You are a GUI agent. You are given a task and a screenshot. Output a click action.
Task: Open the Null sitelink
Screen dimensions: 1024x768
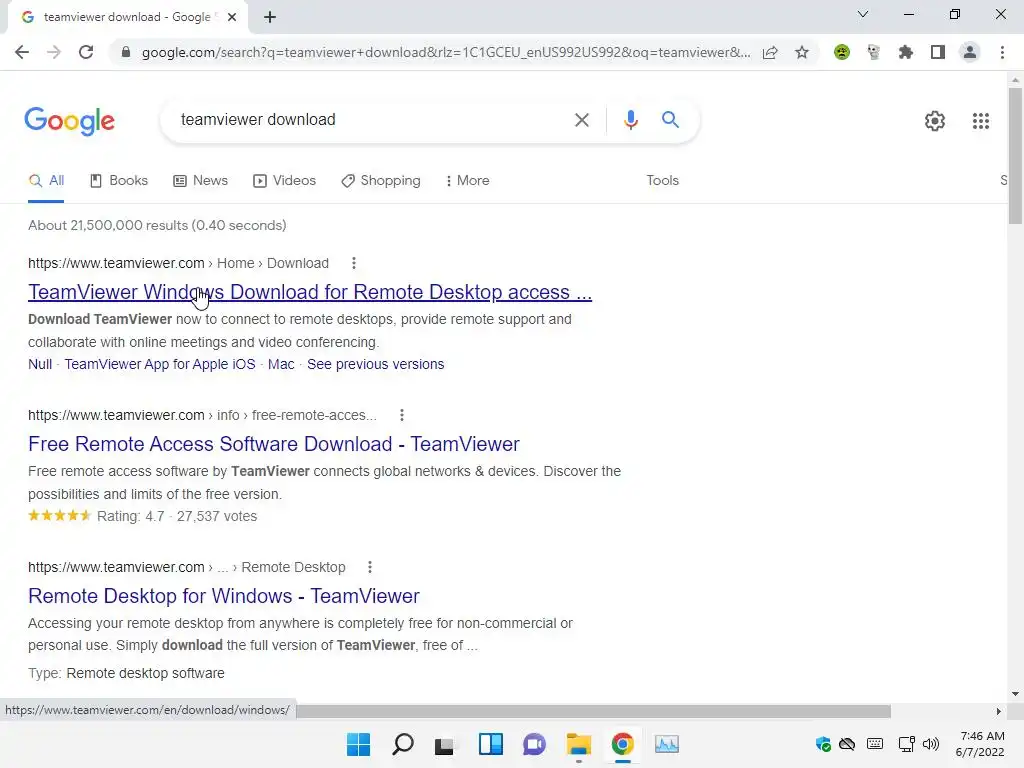click(x=40, y=364)
